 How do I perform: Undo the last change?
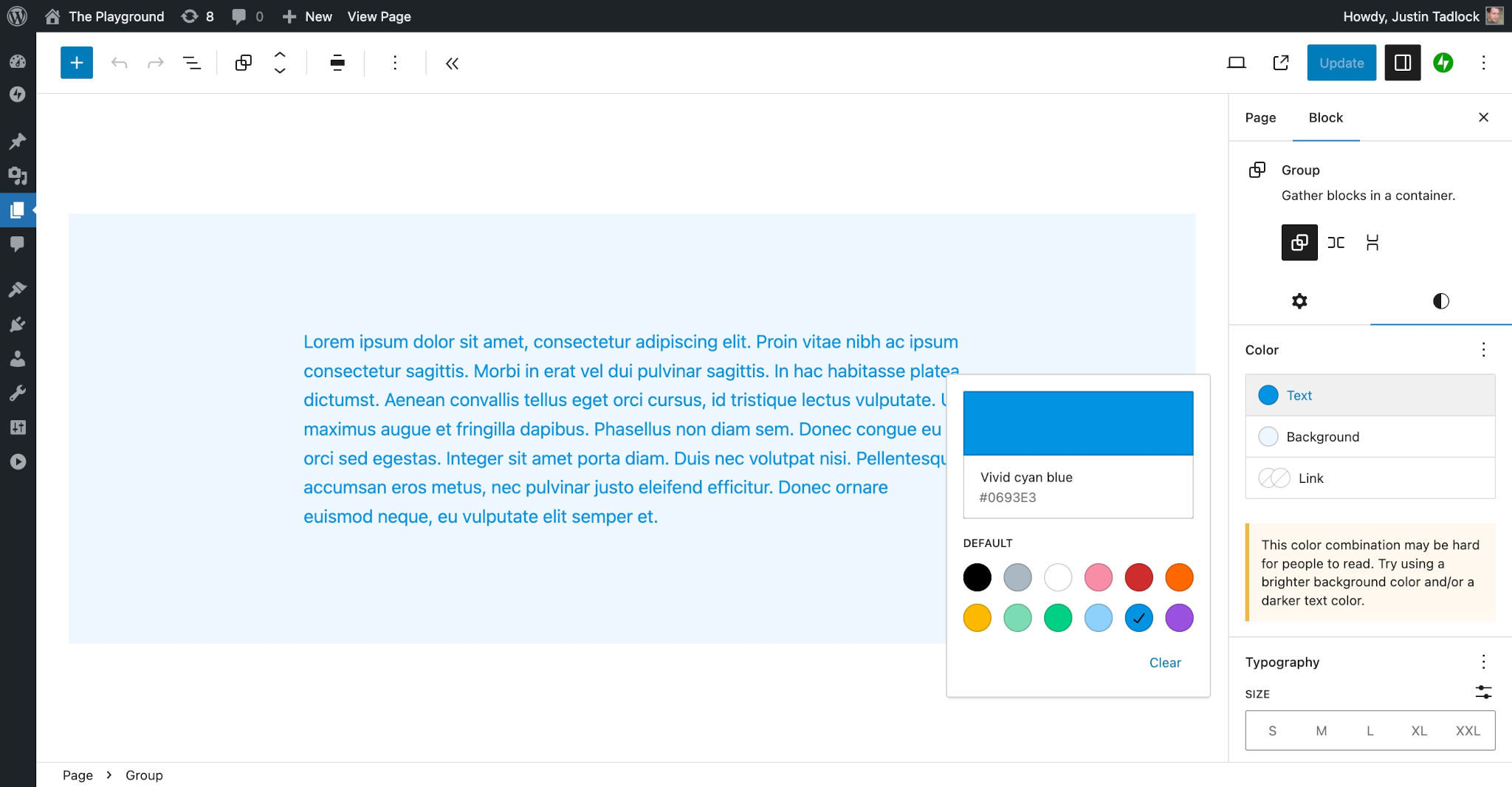119,63
